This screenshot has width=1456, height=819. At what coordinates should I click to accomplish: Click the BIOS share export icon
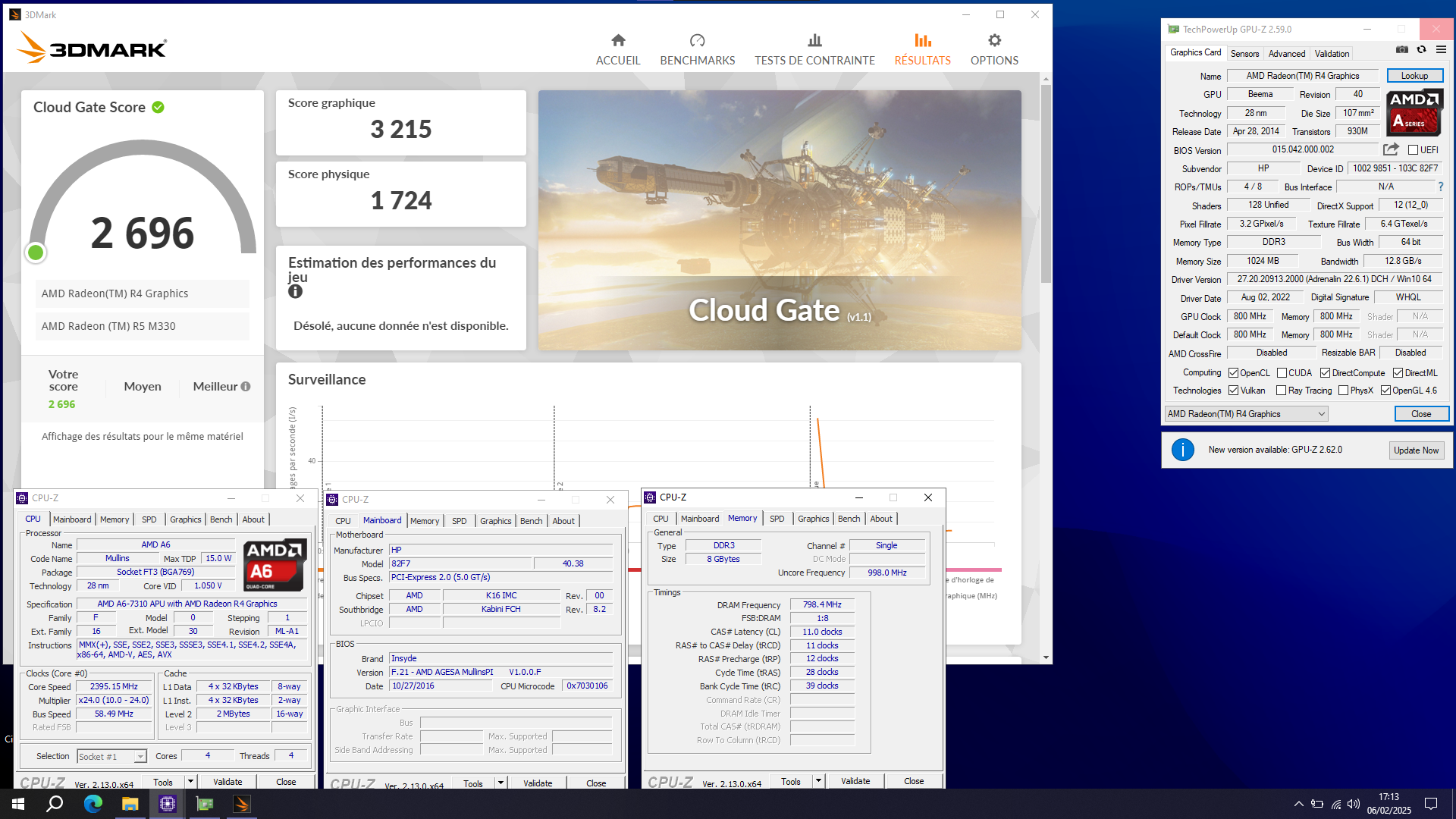coord(1391,149)
